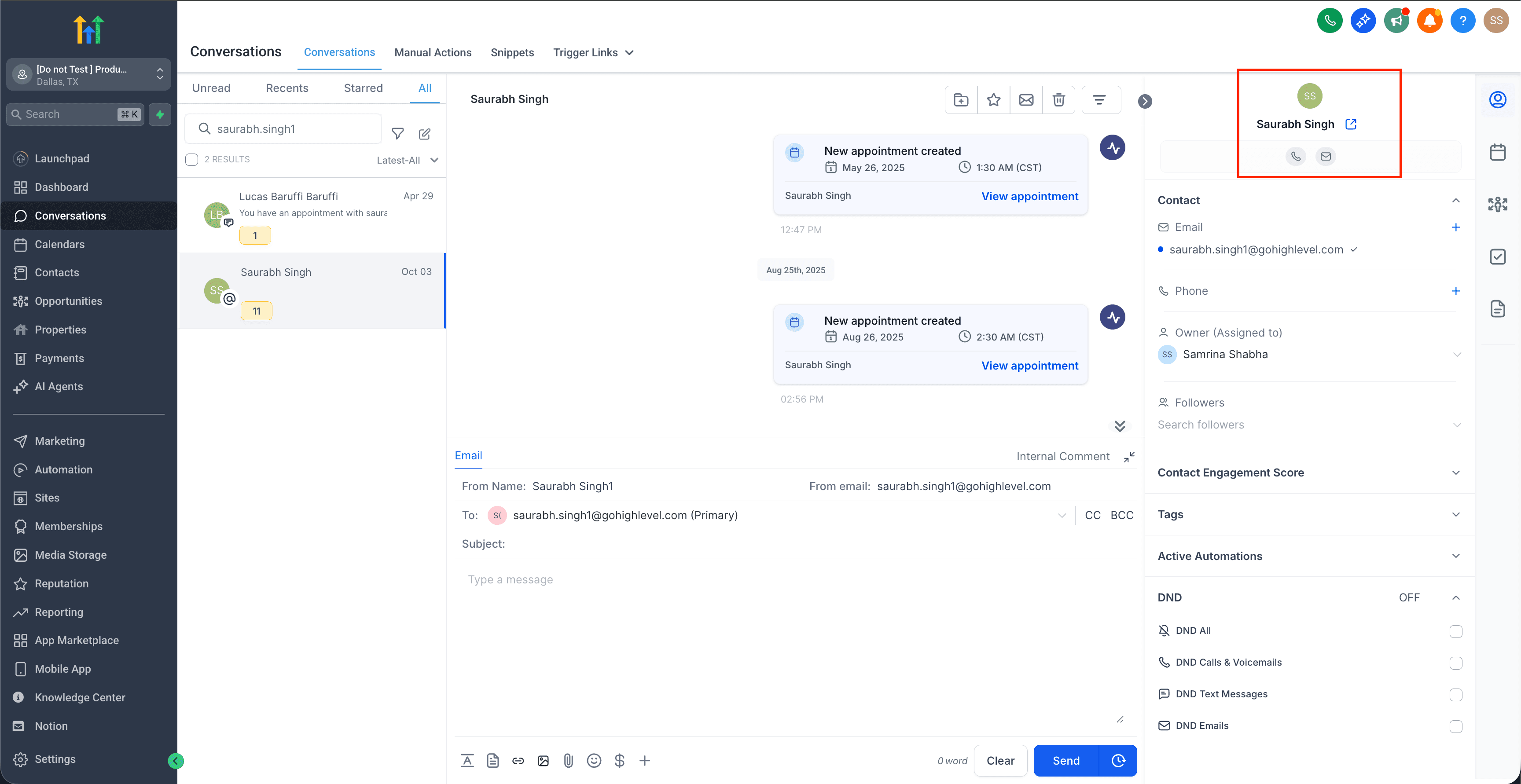The image size is (1521, 784).
Task: Star the Saurabh Singh conversation
Action: tap(994, 100)
